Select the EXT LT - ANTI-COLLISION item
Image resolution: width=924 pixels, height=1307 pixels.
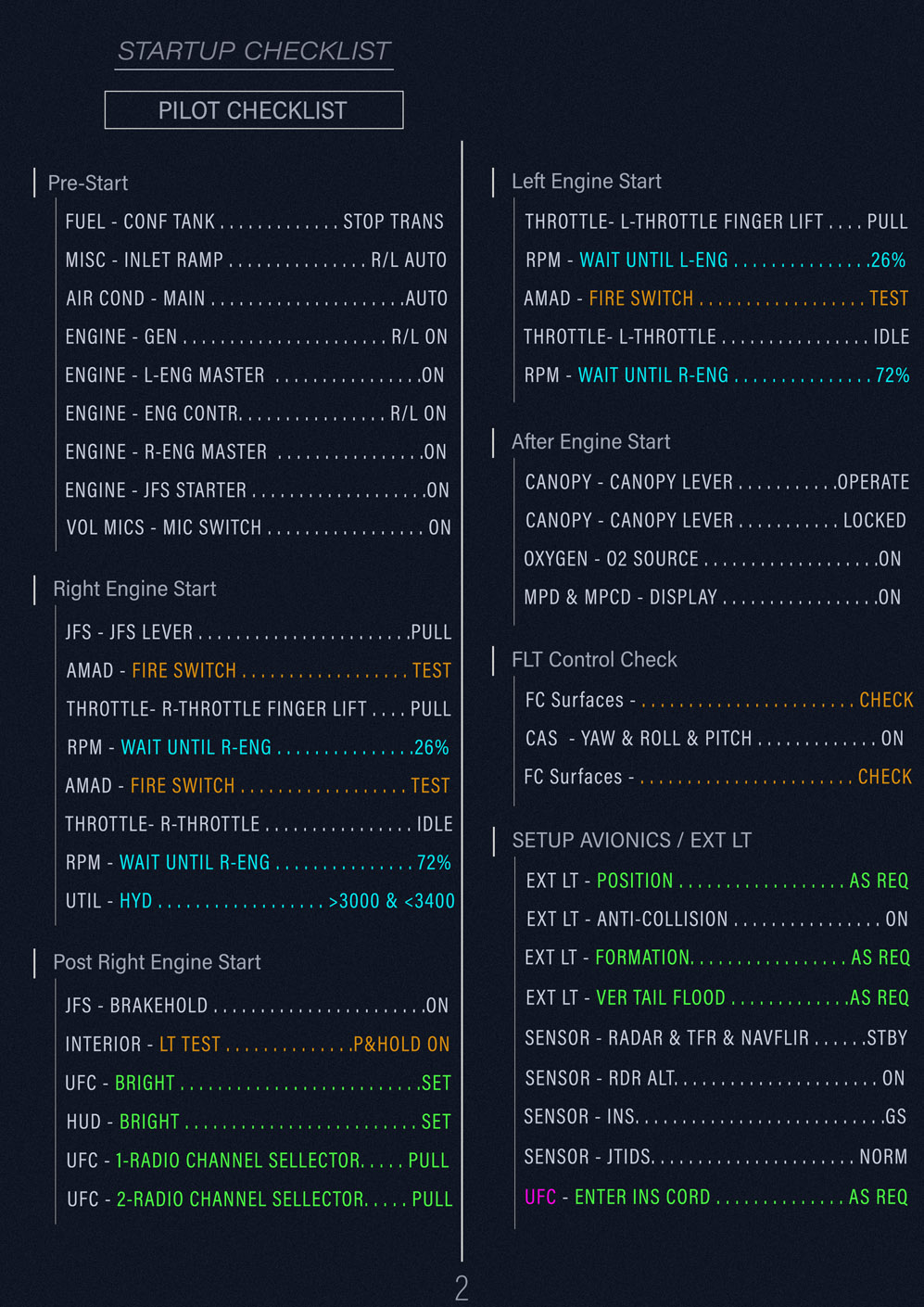tap(716, 920)
